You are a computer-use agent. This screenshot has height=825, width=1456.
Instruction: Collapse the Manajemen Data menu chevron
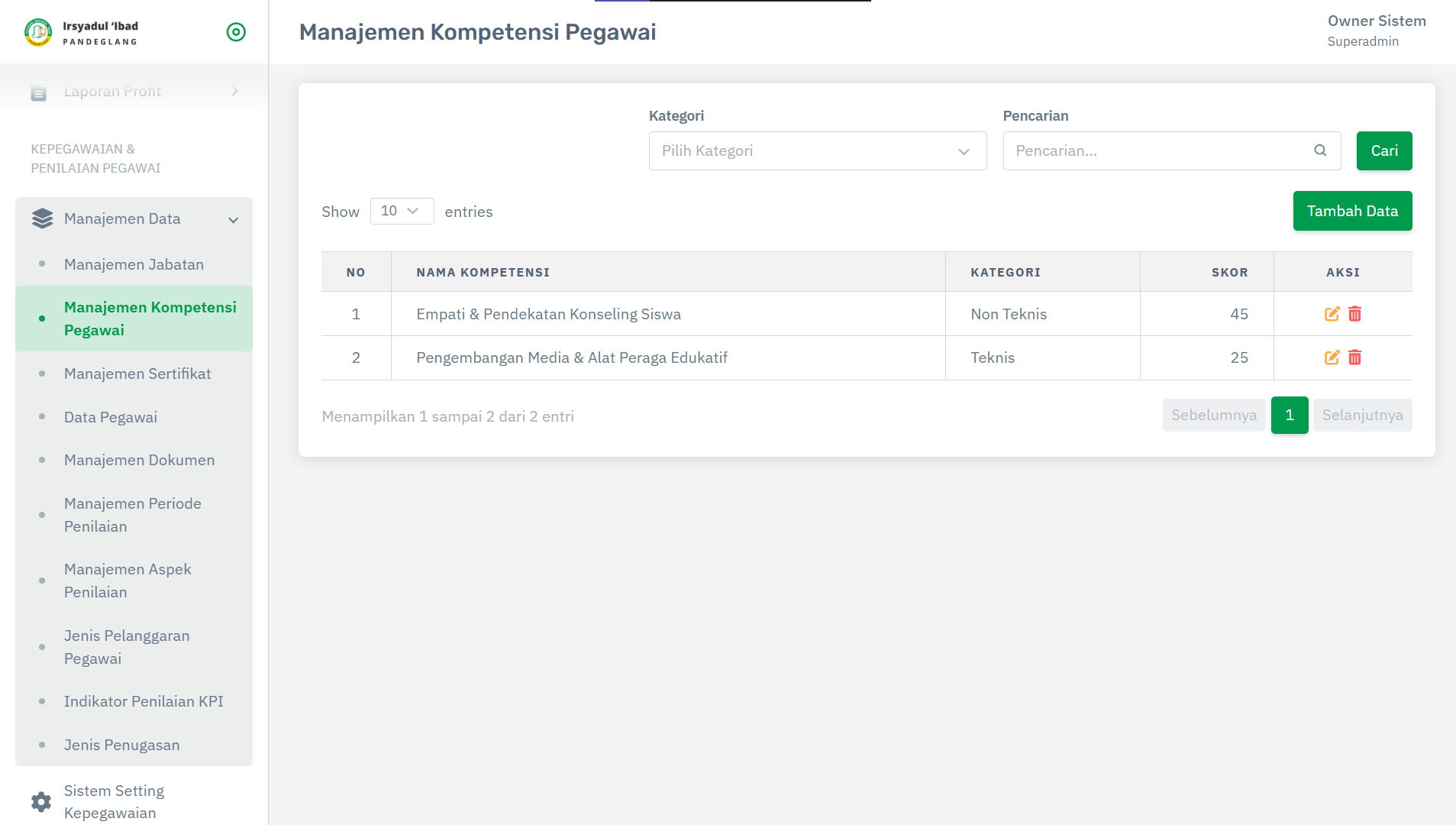pyautogui.click(x=234, y=220)
